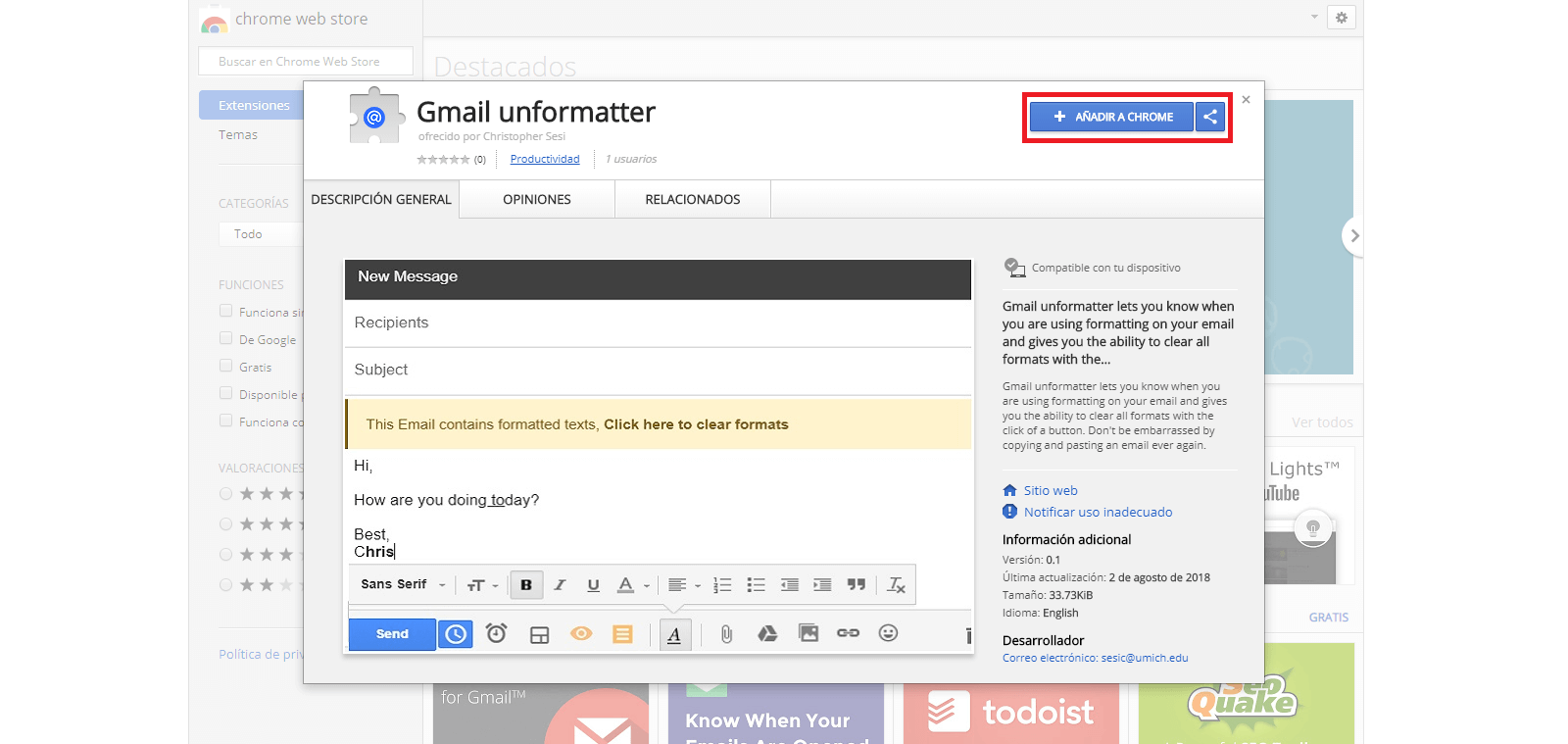The height and width of the screenshot is (744, 1568).
Task: Toggle underline formatting
Action: (x=593, y=585)
